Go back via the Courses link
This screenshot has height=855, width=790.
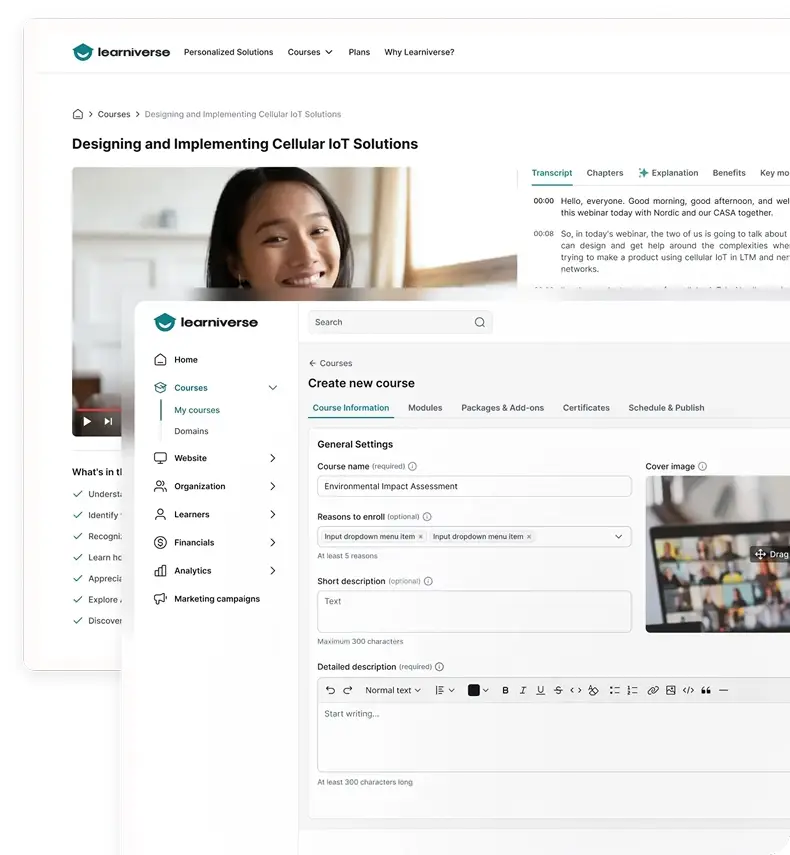click(331, 363)
